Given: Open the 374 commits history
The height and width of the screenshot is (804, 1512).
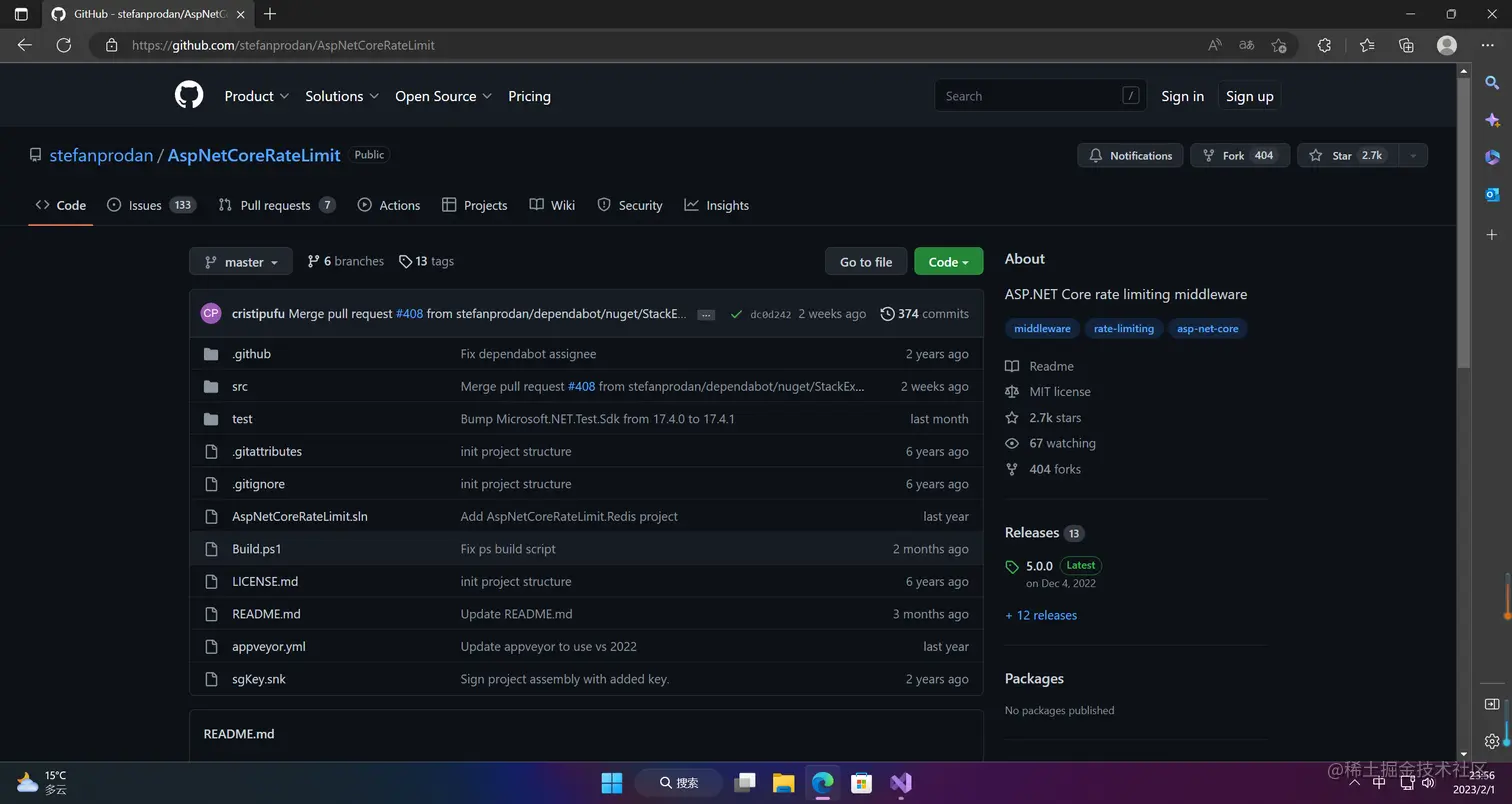Looking at the screenshot, I should coord(924,313).
